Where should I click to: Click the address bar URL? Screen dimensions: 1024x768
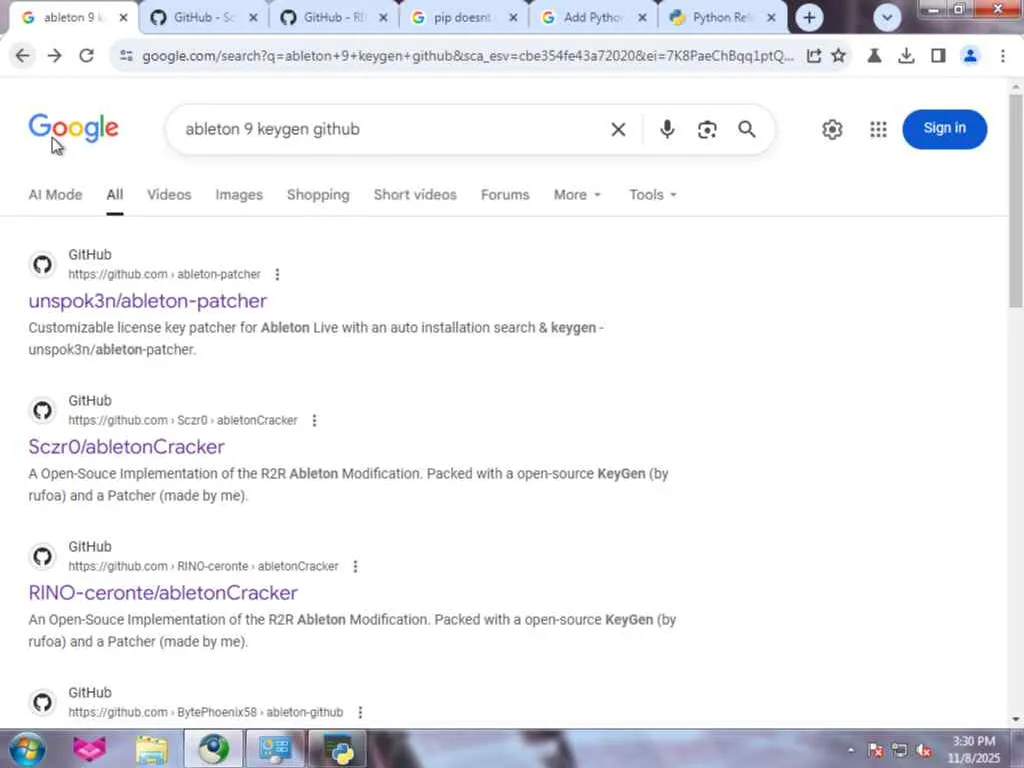[x=468, y=56]
